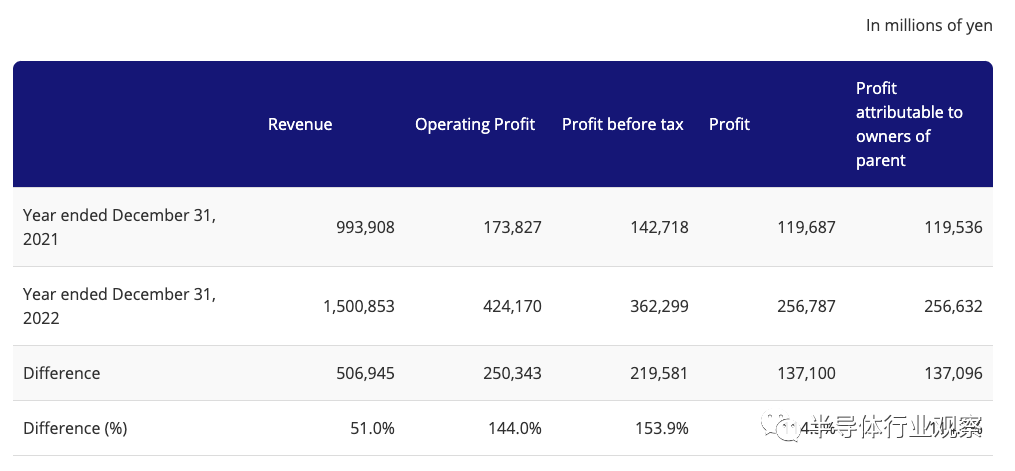
Task: Click the 153.9% difference percentage
Action: coord(661,428)
